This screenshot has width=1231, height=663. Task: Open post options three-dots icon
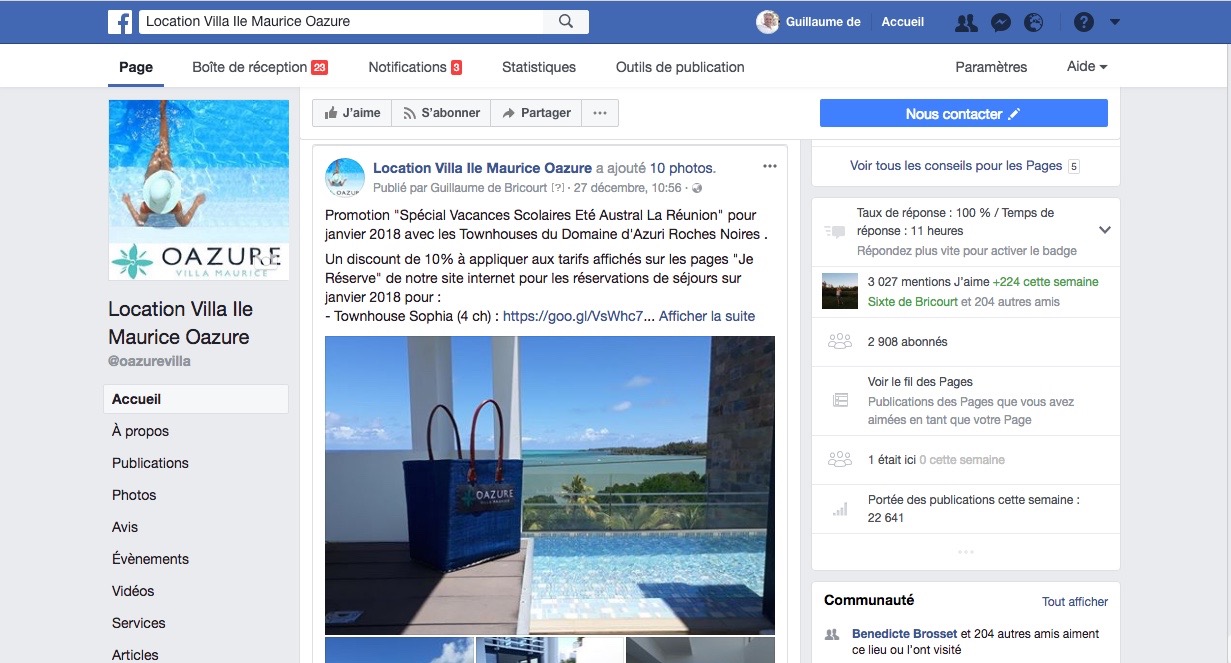(769, 166)
